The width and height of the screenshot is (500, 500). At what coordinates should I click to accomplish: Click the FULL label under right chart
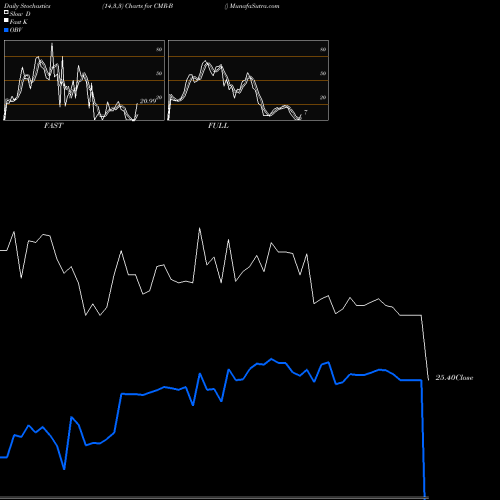[x=218, y=126]
